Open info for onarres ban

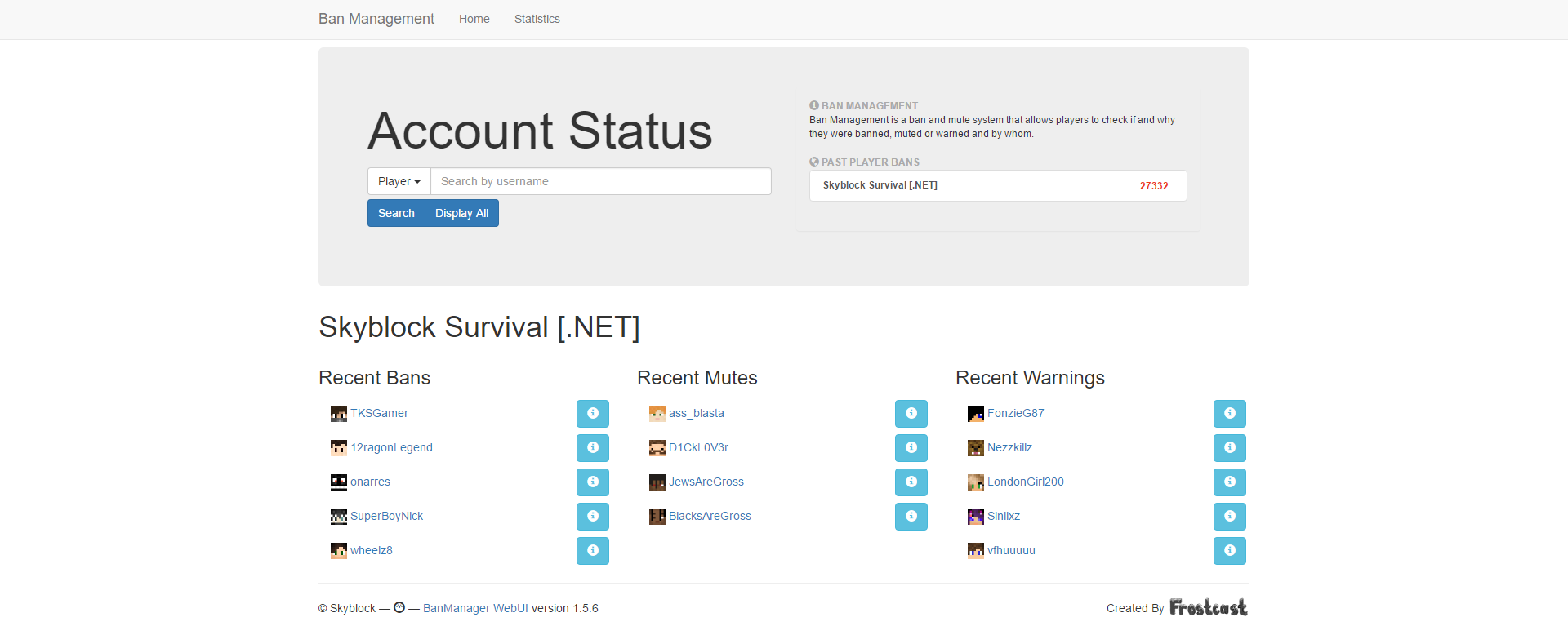click(x=593, y=482)
